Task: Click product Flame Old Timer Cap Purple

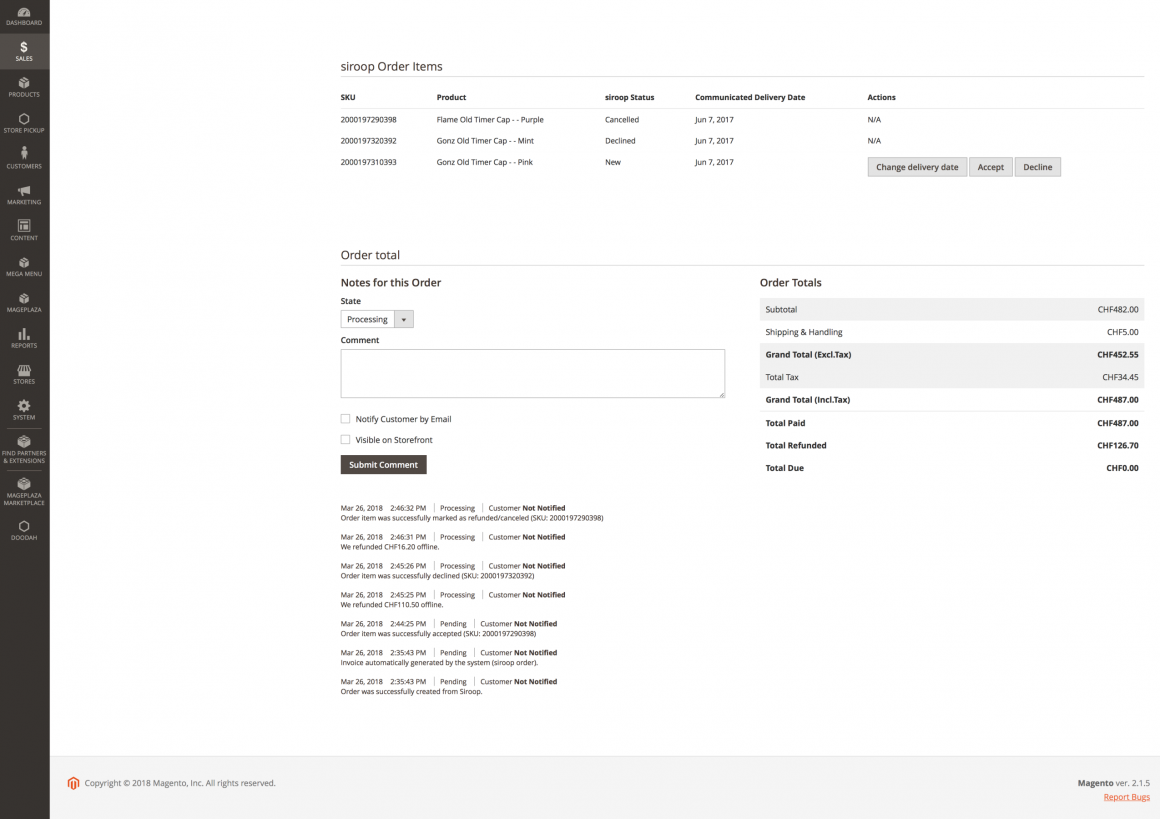Action: coord(490,120)
